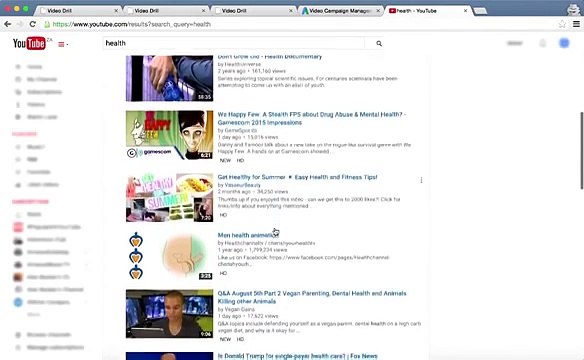Click the My Channel sidebar icon
The image size is (584, 360).
coord(18,79)
